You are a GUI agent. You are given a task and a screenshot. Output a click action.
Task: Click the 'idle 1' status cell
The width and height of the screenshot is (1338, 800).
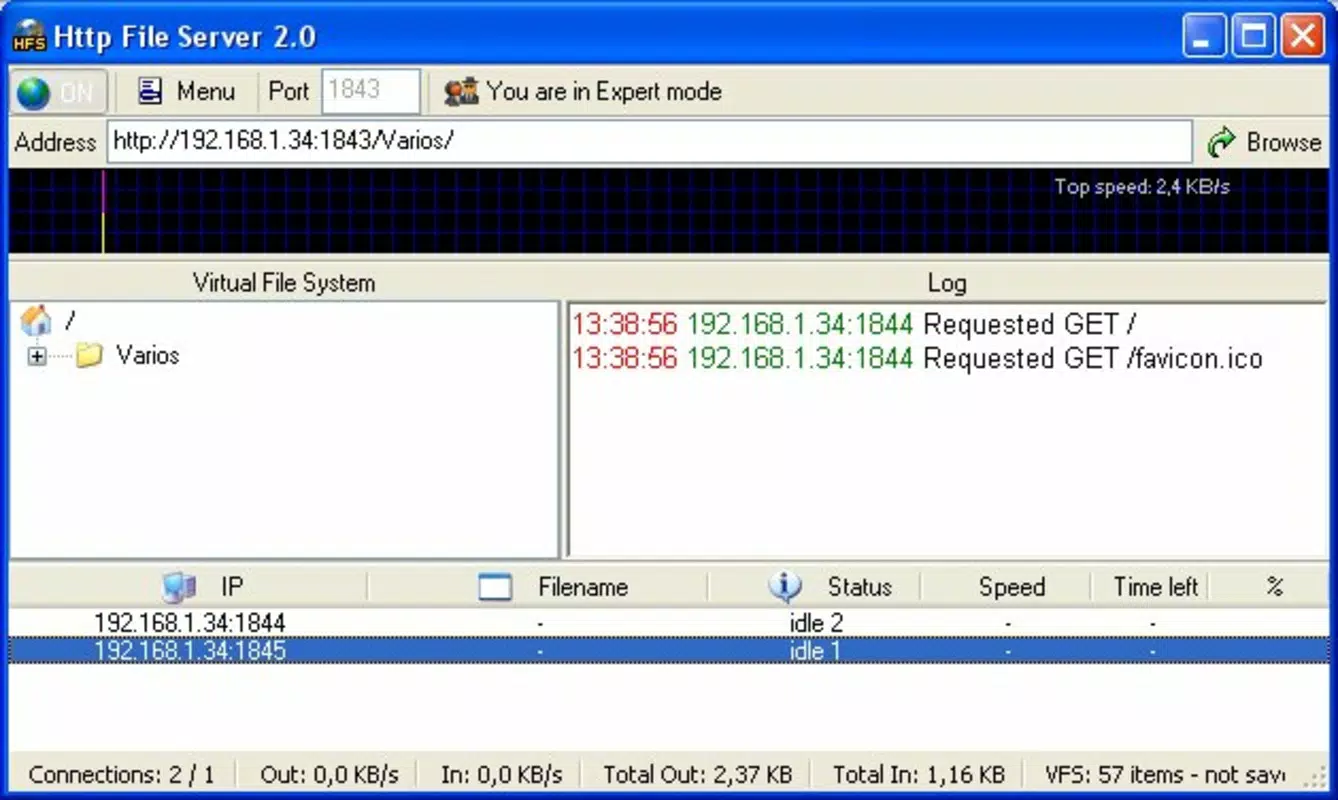point(815,651)
